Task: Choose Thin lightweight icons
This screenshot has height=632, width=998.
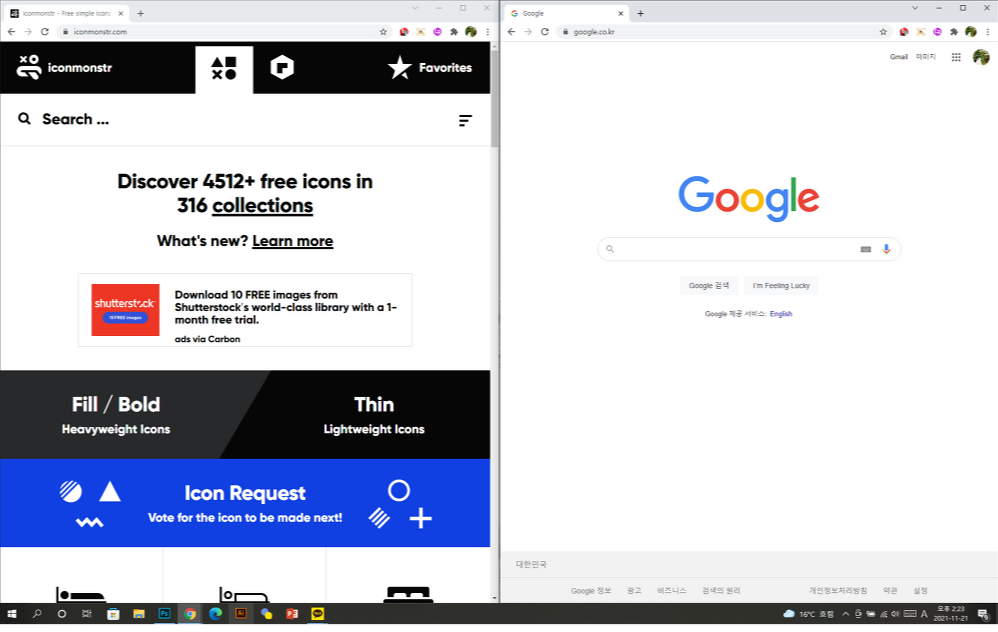Action: coord(374,415)
